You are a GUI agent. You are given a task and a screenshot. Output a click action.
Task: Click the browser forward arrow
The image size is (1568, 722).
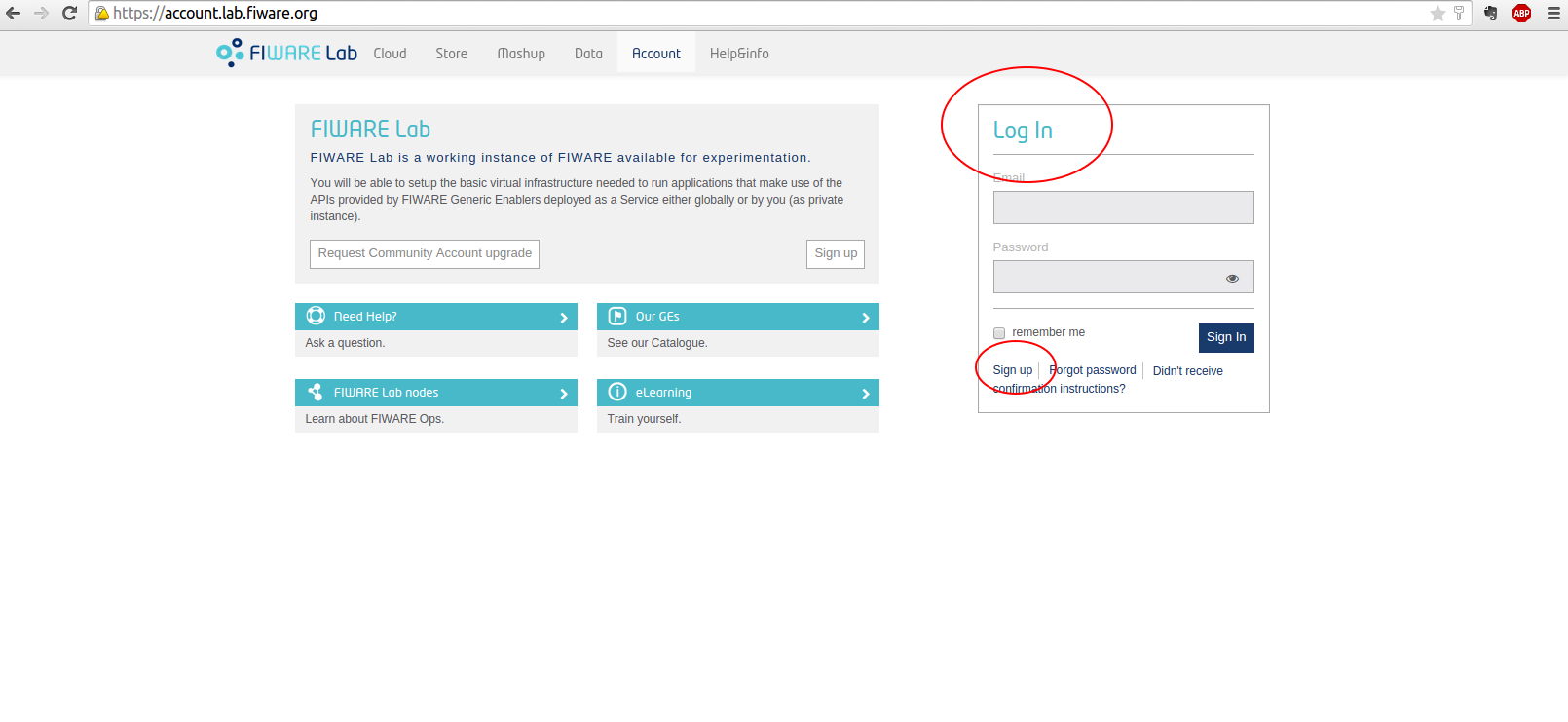(x=41, y=14)
